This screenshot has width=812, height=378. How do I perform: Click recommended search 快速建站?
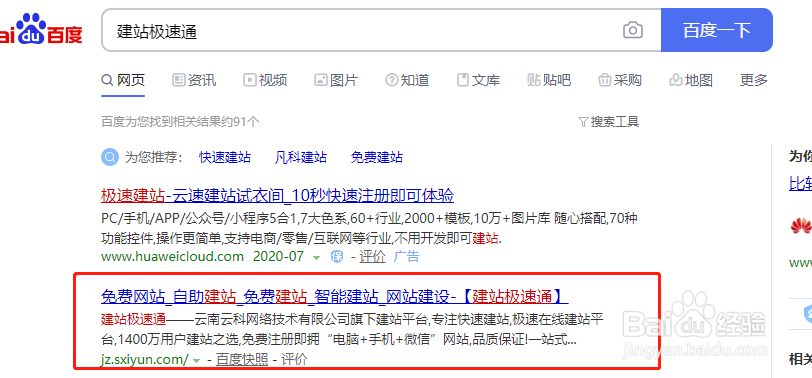tap(225, 157)
